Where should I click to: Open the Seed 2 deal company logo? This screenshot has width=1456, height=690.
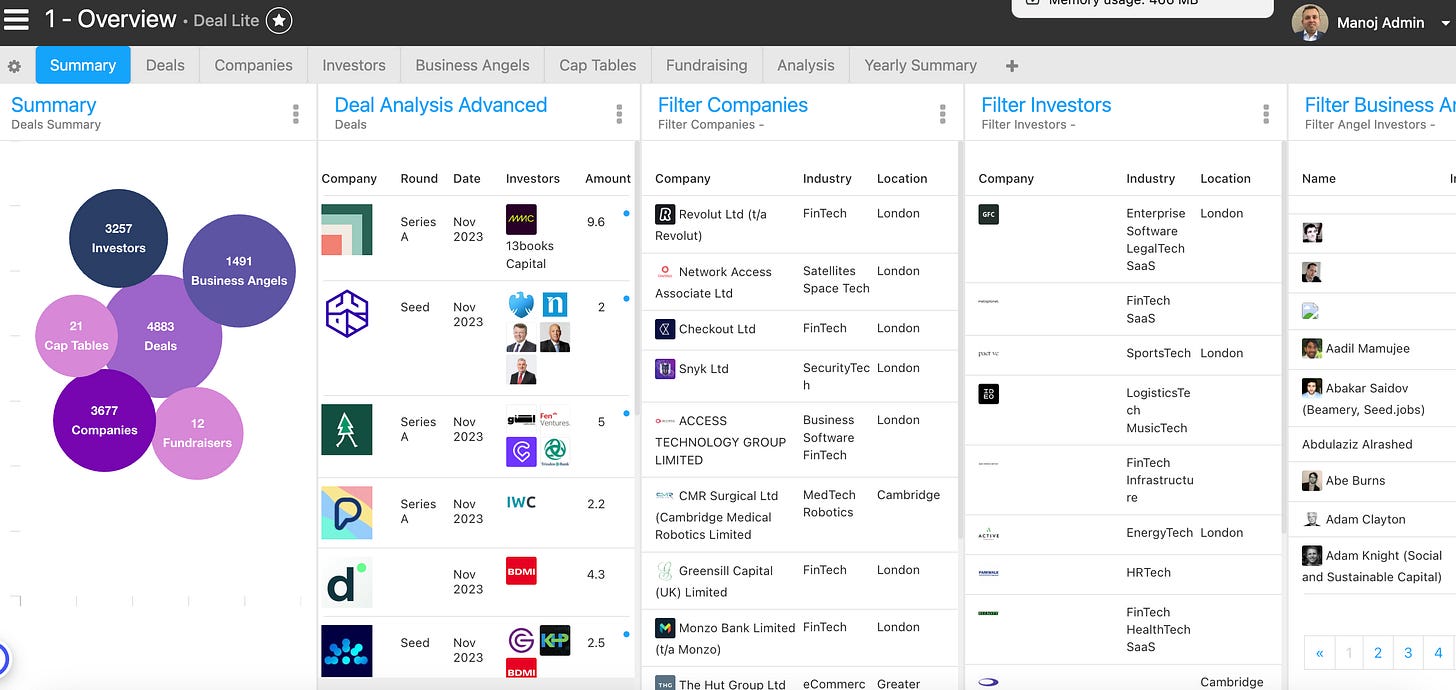tap(347, 313)
